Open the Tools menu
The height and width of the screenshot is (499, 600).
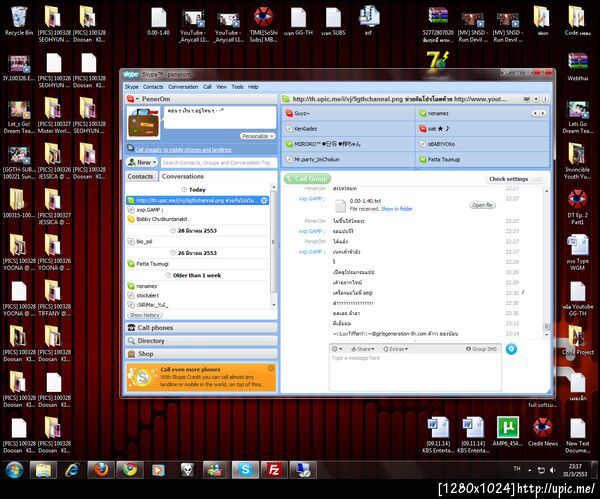click(238, 87)
